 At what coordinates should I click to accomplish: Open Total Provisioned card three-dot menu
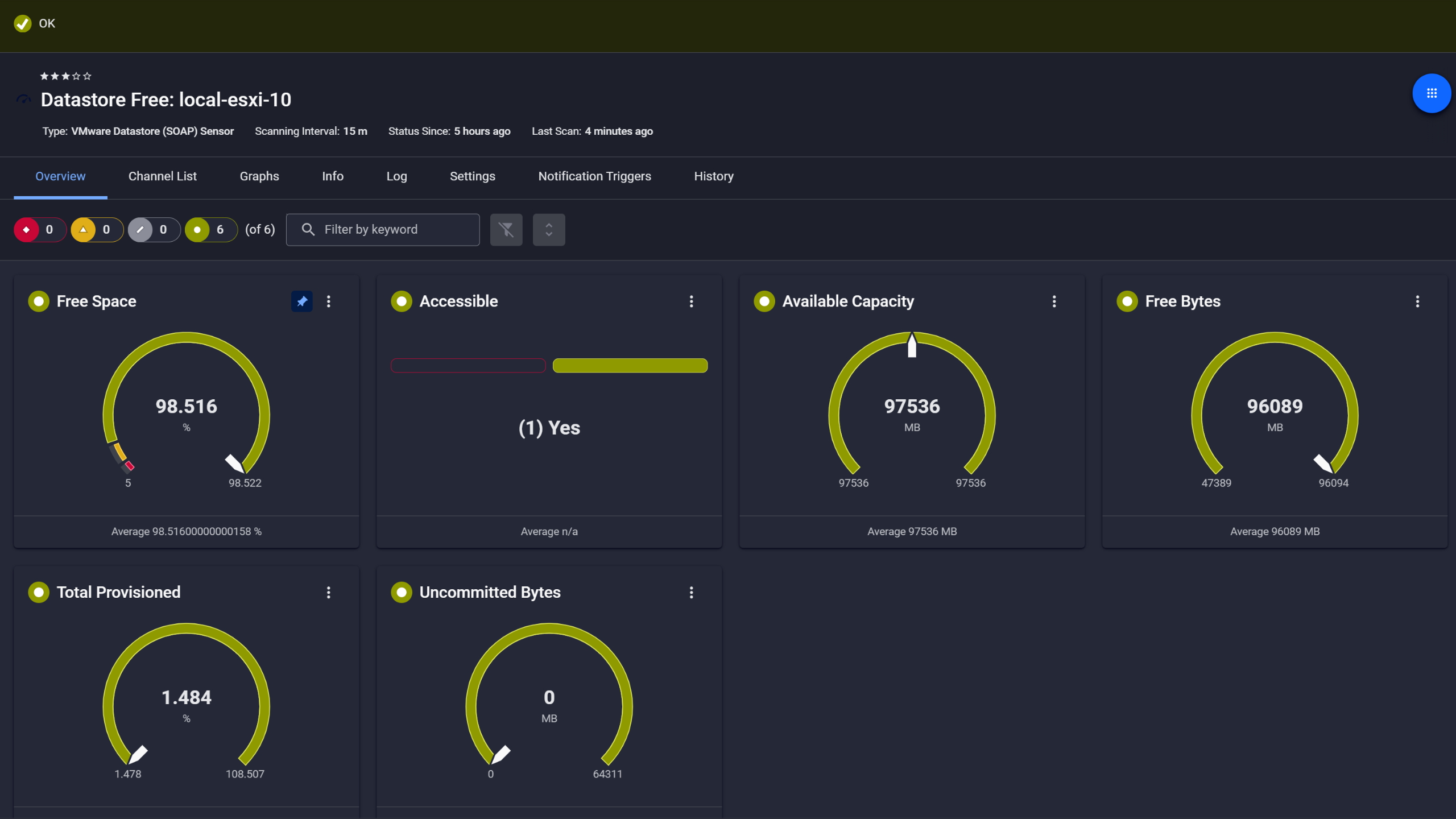329,592
